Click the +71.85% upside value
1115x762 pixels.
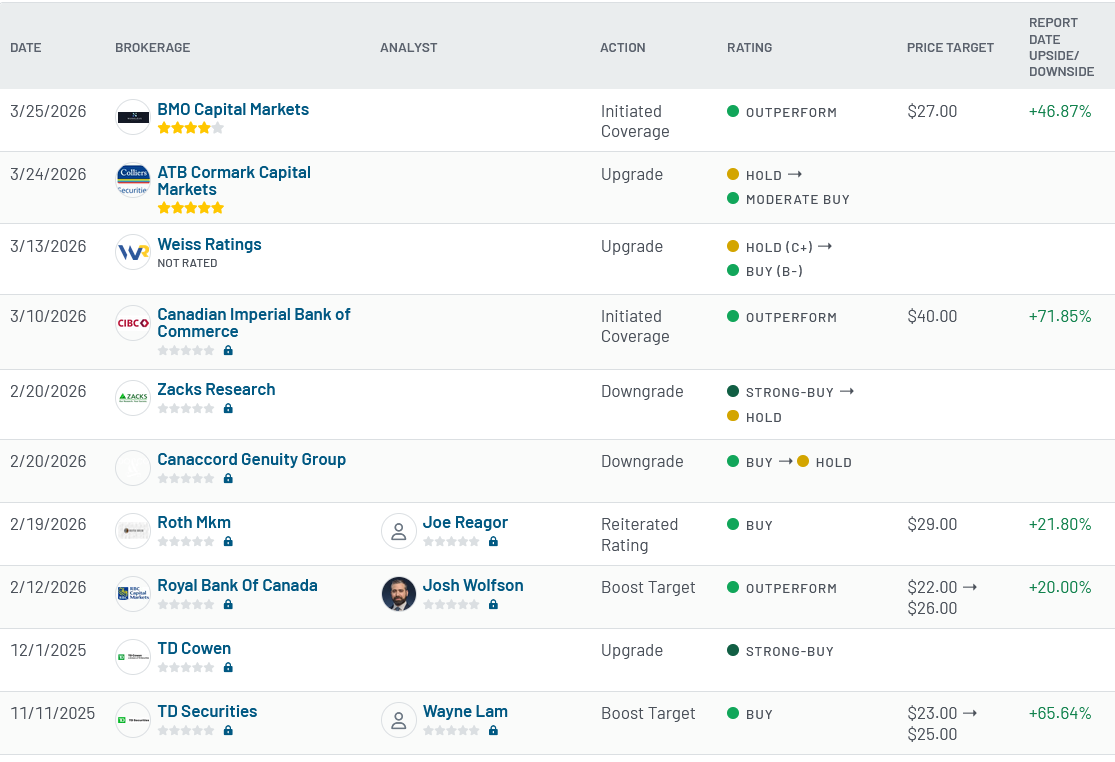(1060, 316)
